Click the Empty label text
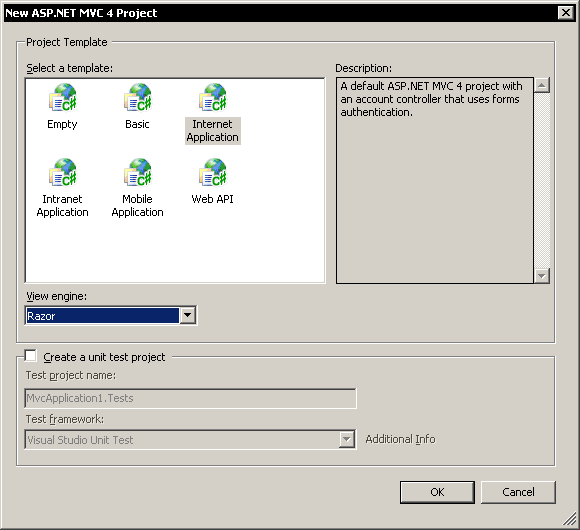The image size is (580, 530). pos(62,124)
